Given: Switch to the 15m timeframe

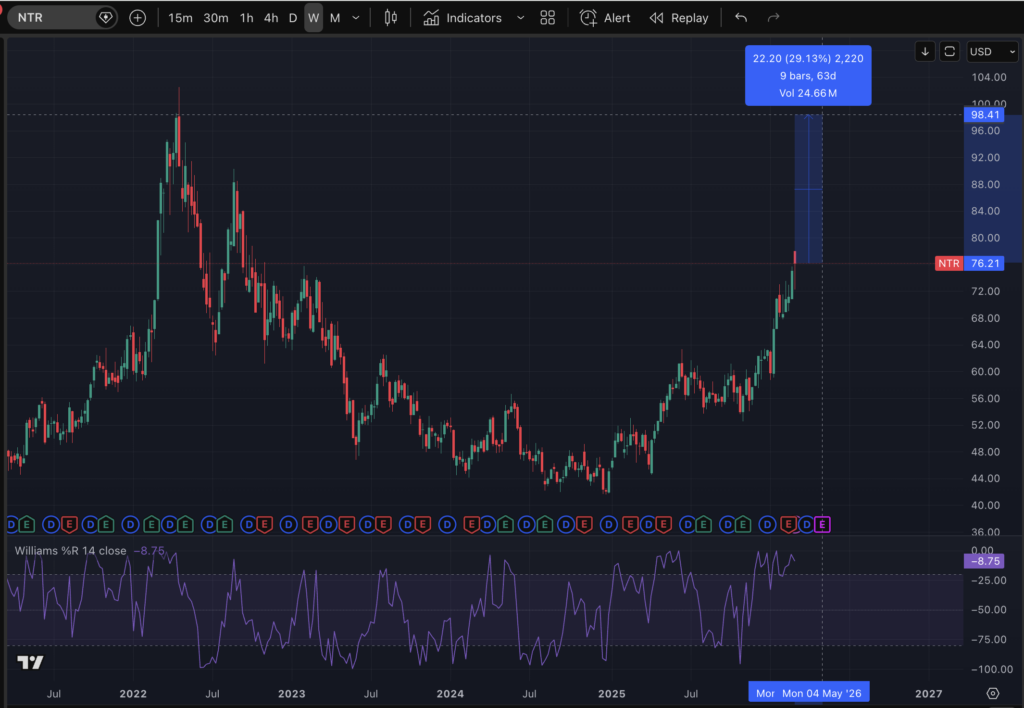Looking at the screenshot, I should click(180, 18).
